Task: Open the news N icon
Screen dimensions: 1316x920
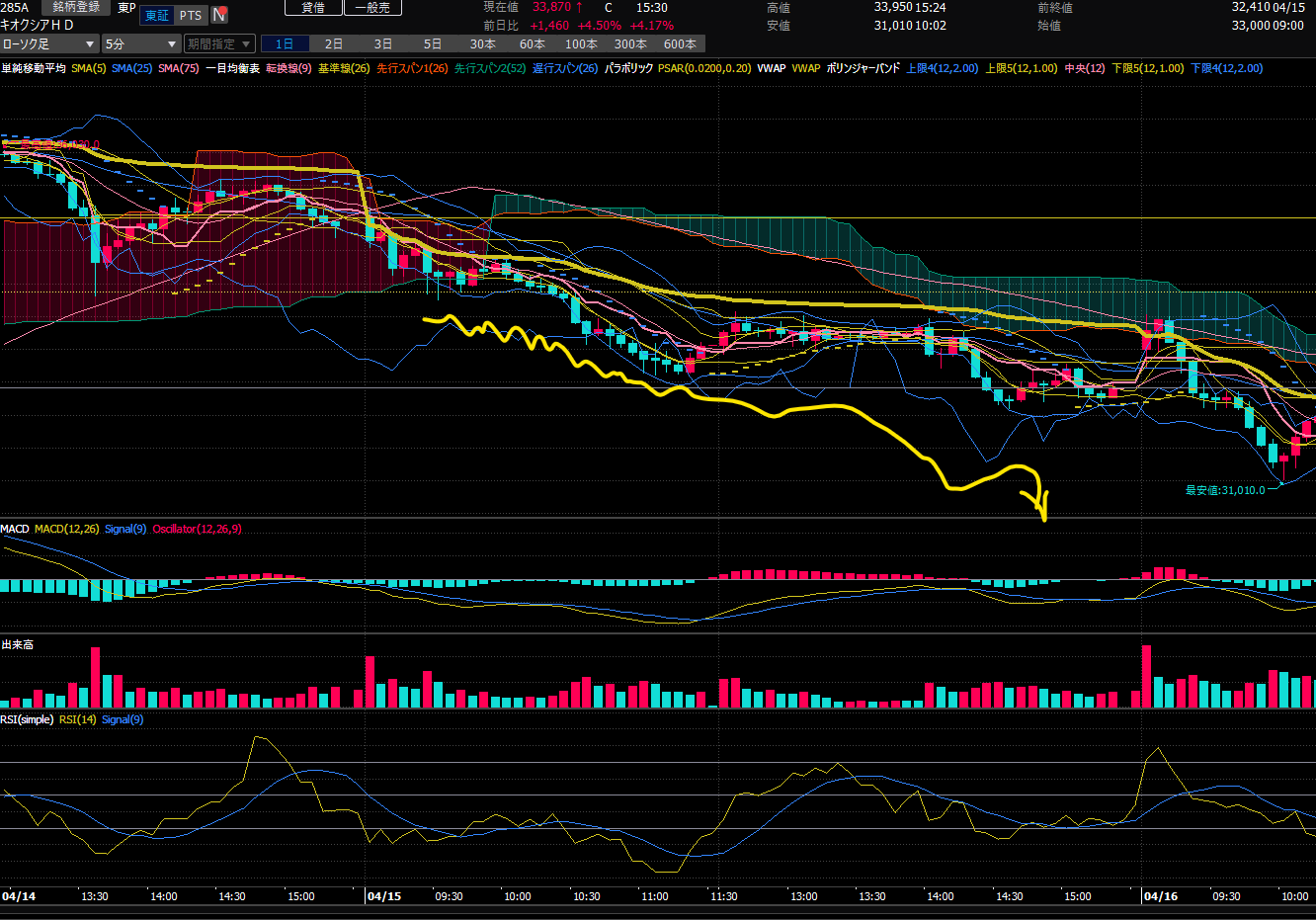Action: [219, 15]
